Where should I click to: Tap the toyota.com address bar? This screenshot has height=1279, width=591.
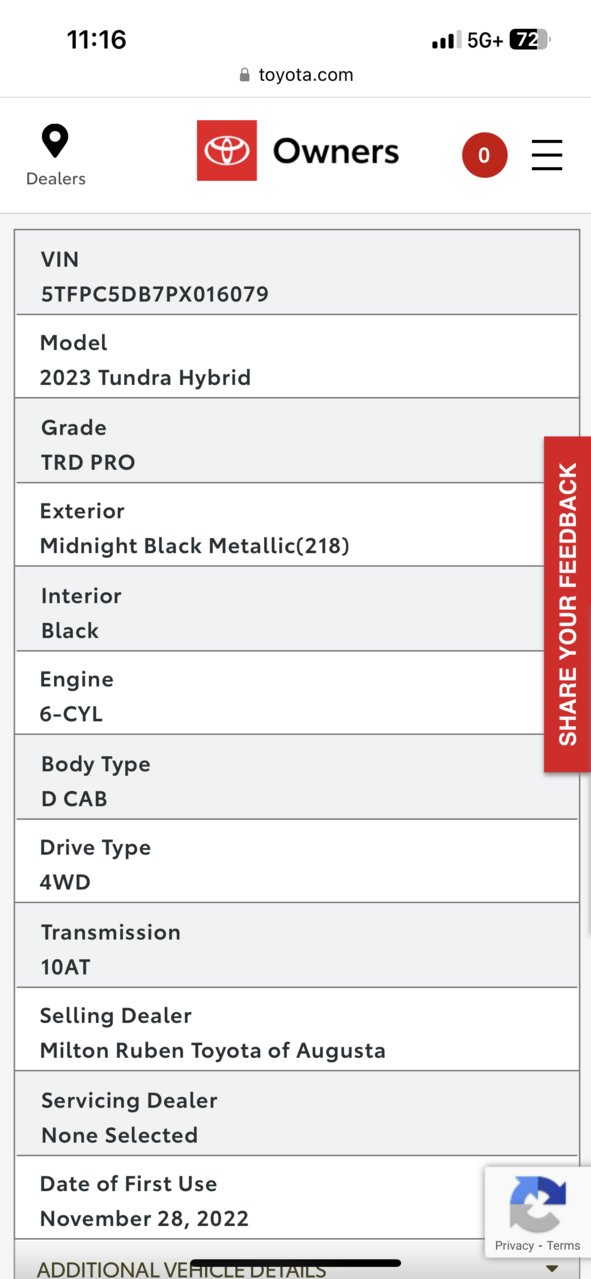pyautogui.click(x=295, y=75)
